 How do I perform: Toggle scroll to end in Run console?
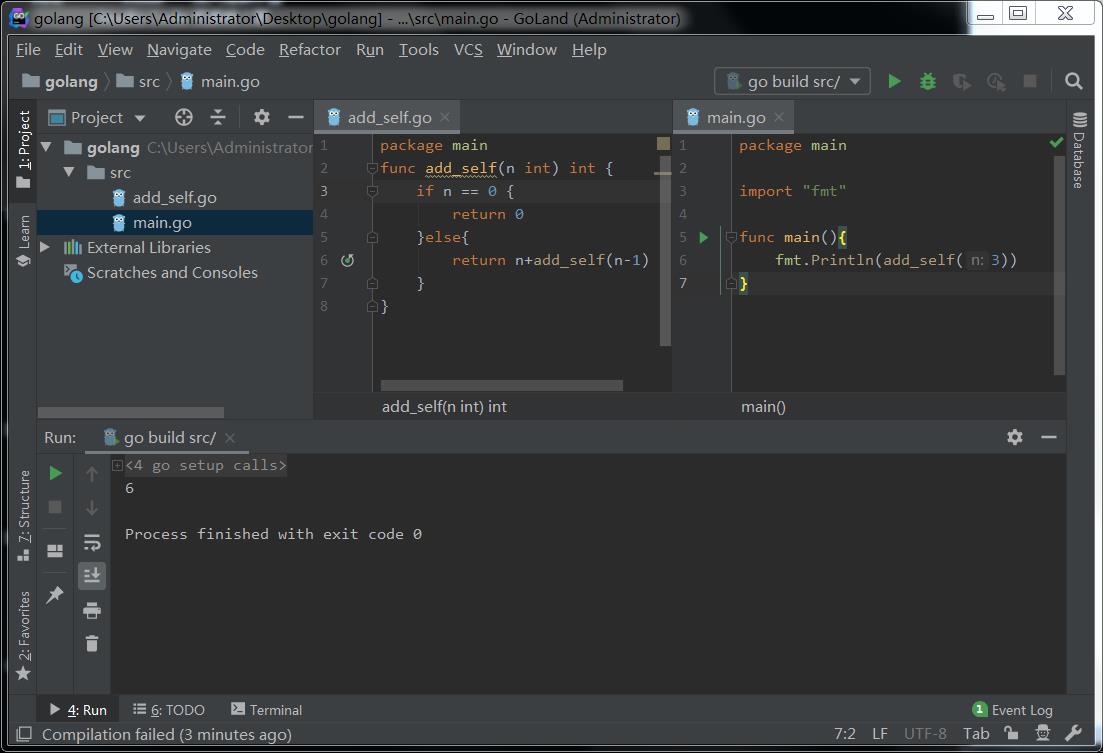click(92, 575)
